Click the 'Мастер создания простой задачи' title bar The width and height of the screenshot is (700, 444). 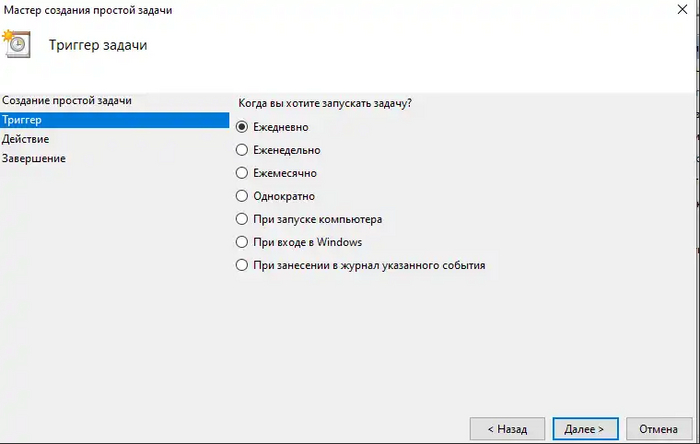coord(86,10)
